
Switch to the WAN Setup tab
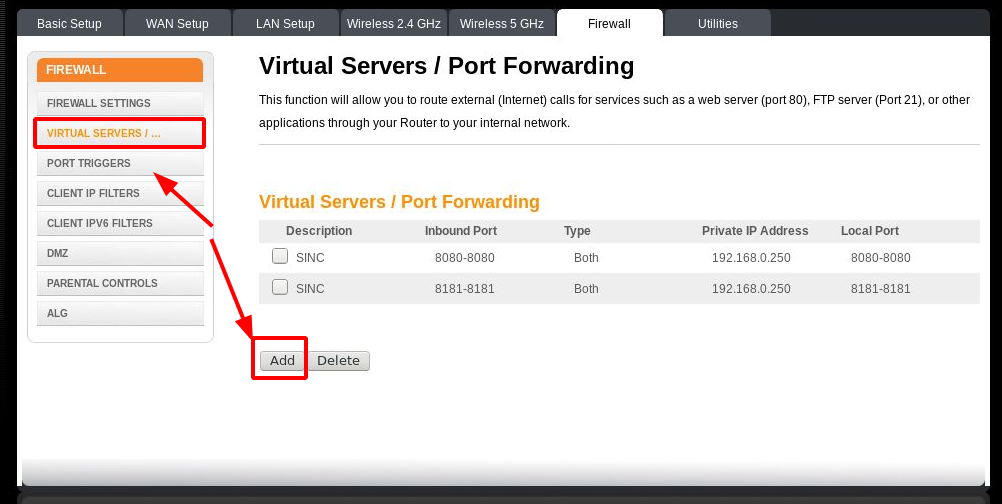(x=177, y=24)
